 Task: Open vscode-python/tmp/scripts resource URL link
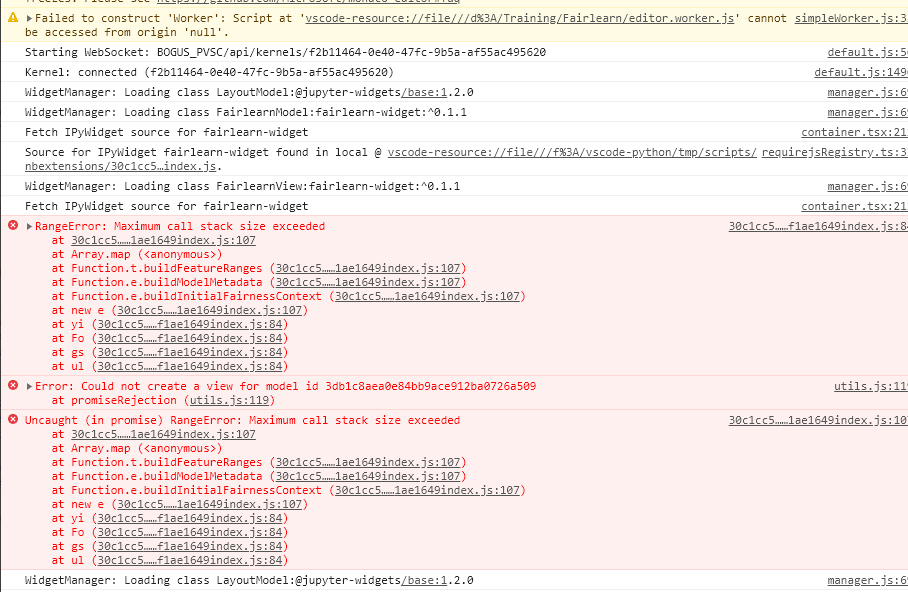pyautogui.click(x=572, y=152)
